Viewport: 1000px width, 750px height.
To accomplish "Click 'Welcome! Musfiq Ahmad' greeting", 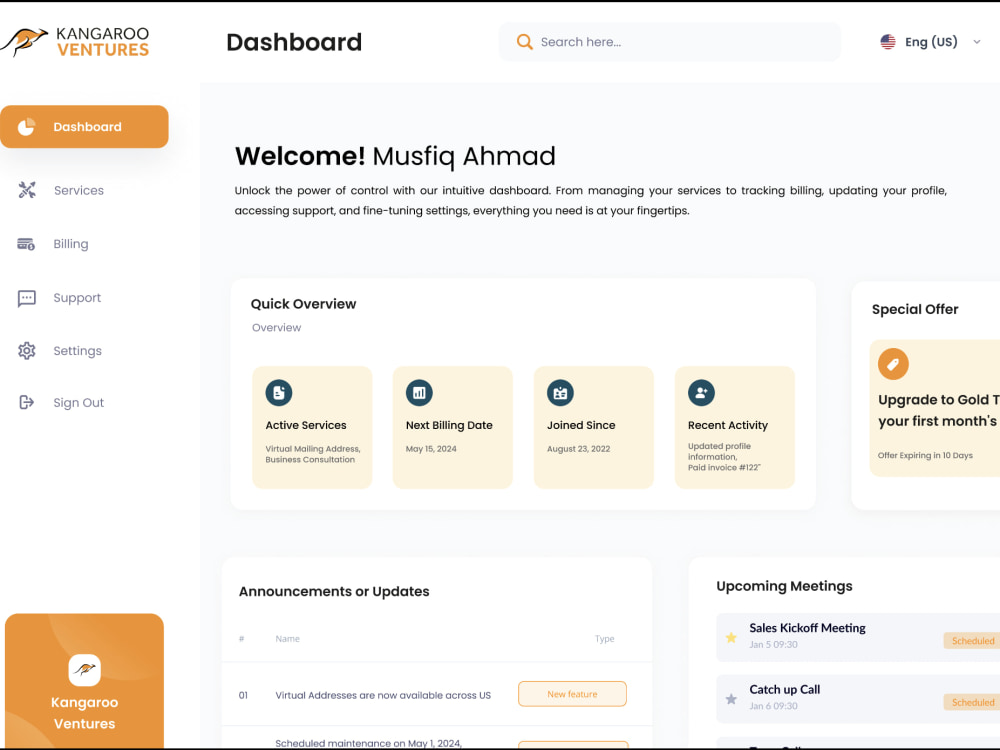I will click(x=395, y=156).
